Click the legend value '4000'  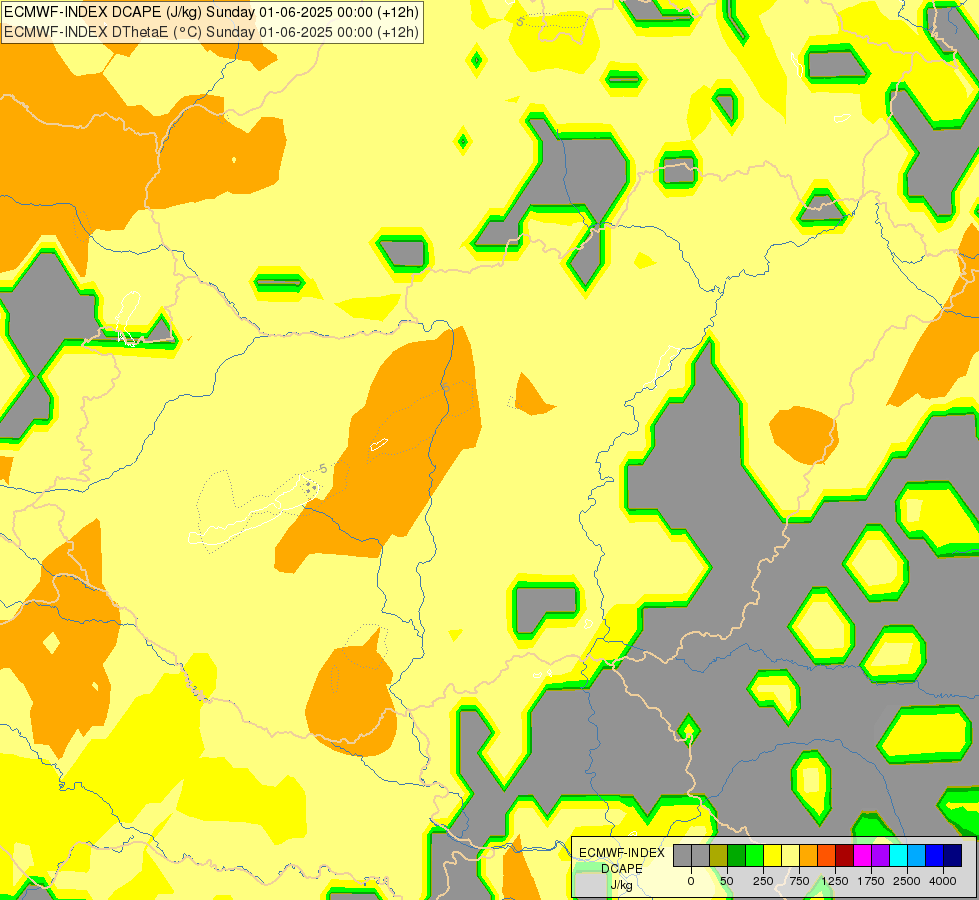click(x=943, y=881)
